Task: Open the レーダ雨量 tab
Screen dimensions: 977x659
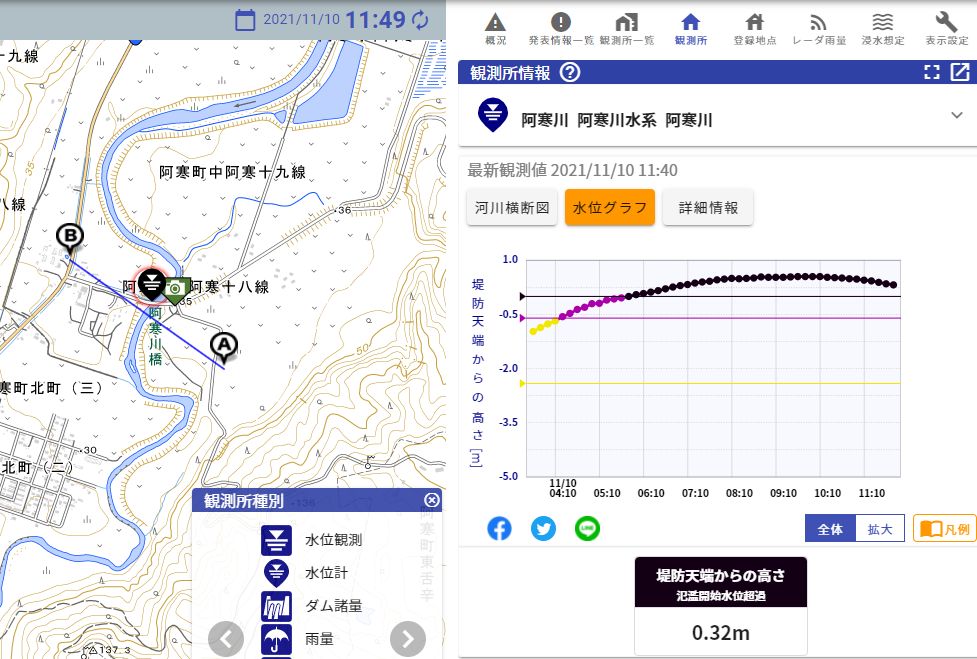Action: 819,29
